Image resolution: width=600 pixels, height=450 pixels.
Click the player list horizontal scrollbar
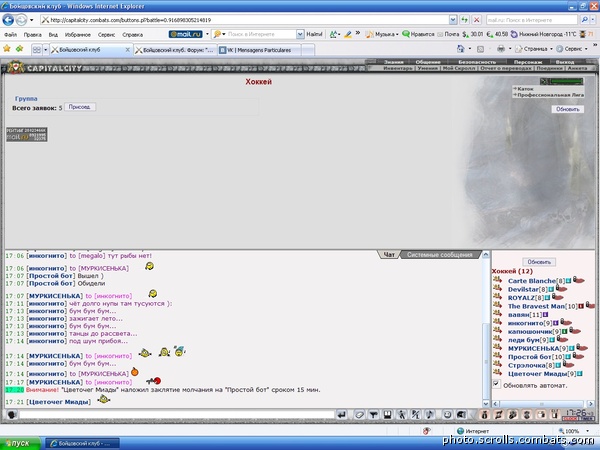tap(543, 404)
